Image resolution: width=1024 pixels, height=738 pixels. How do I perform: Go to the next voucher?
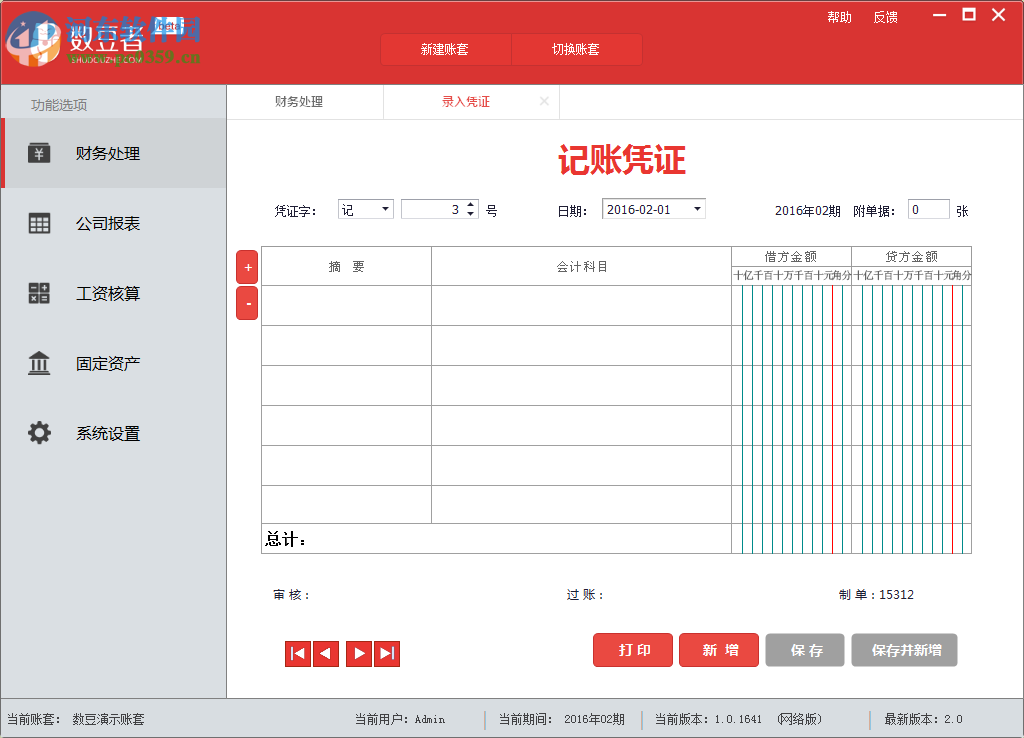pyautogui.click(x=359, y=653)
